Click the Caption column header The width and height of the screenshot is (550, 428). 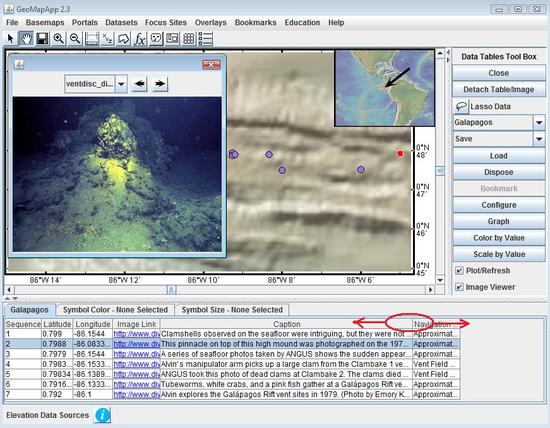tap(287, 324)
